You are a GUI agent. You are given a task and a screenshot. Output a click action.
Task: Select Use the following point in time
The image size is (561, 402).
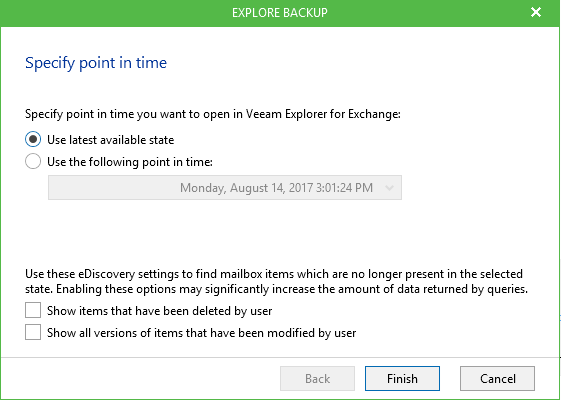33,161
